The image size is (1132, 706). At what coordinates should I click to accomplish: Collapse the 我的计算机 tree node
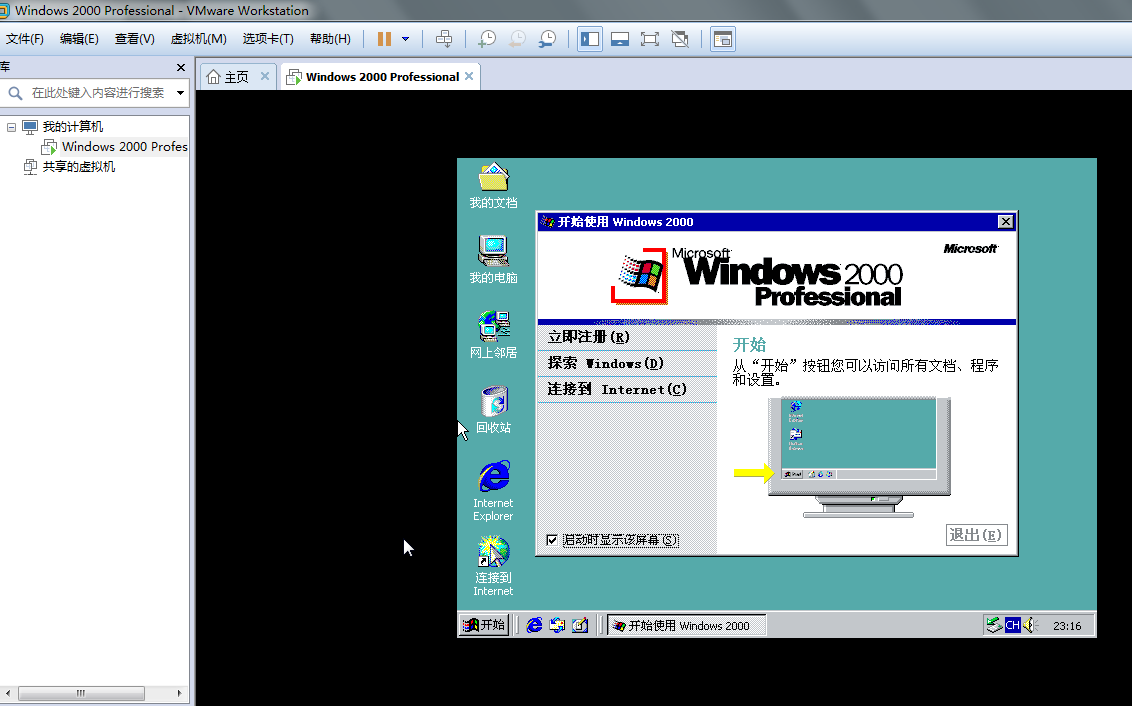coord(12,127)
